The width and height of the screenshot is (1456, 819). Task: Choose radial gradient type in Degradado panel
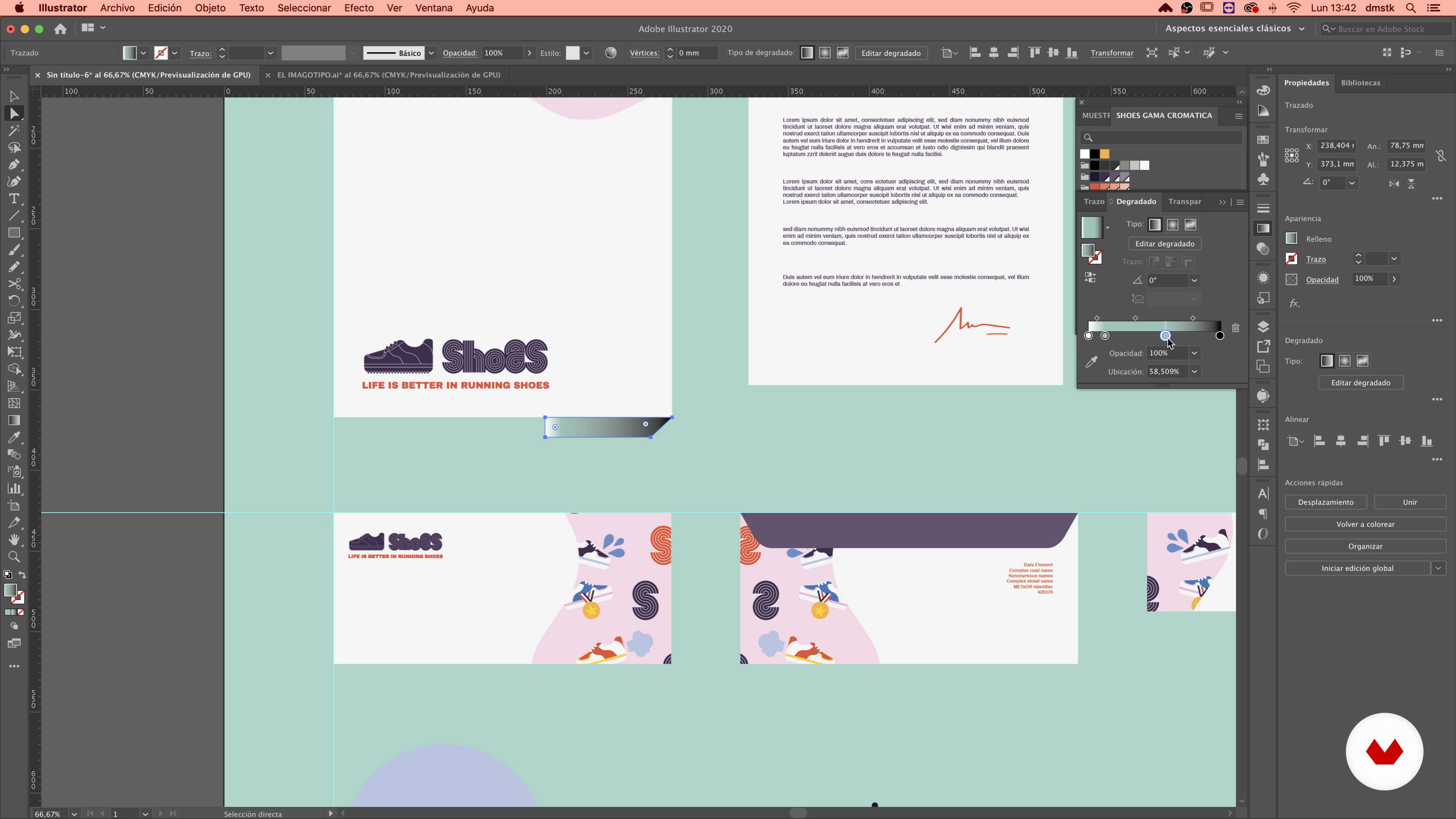(x=1173, y=224)
